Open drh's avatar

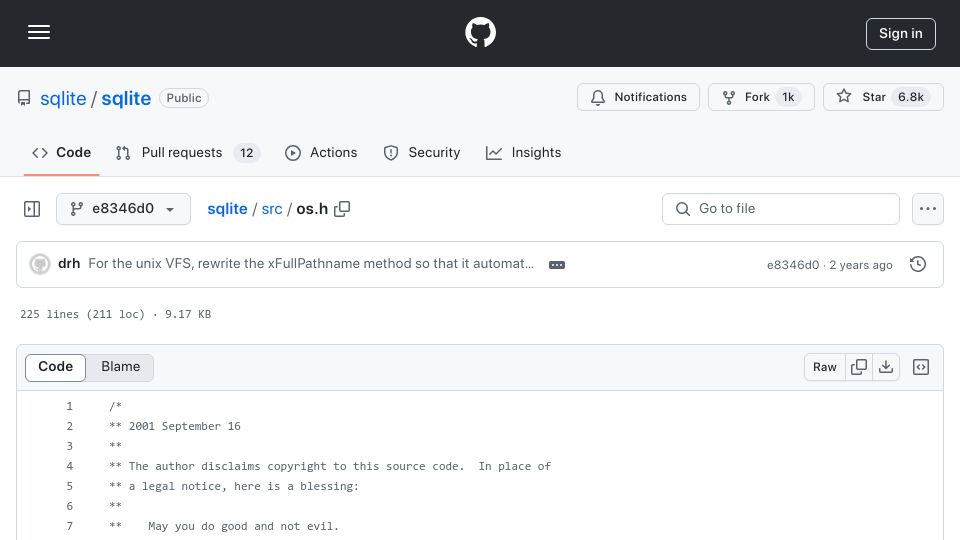click(40, 264)
